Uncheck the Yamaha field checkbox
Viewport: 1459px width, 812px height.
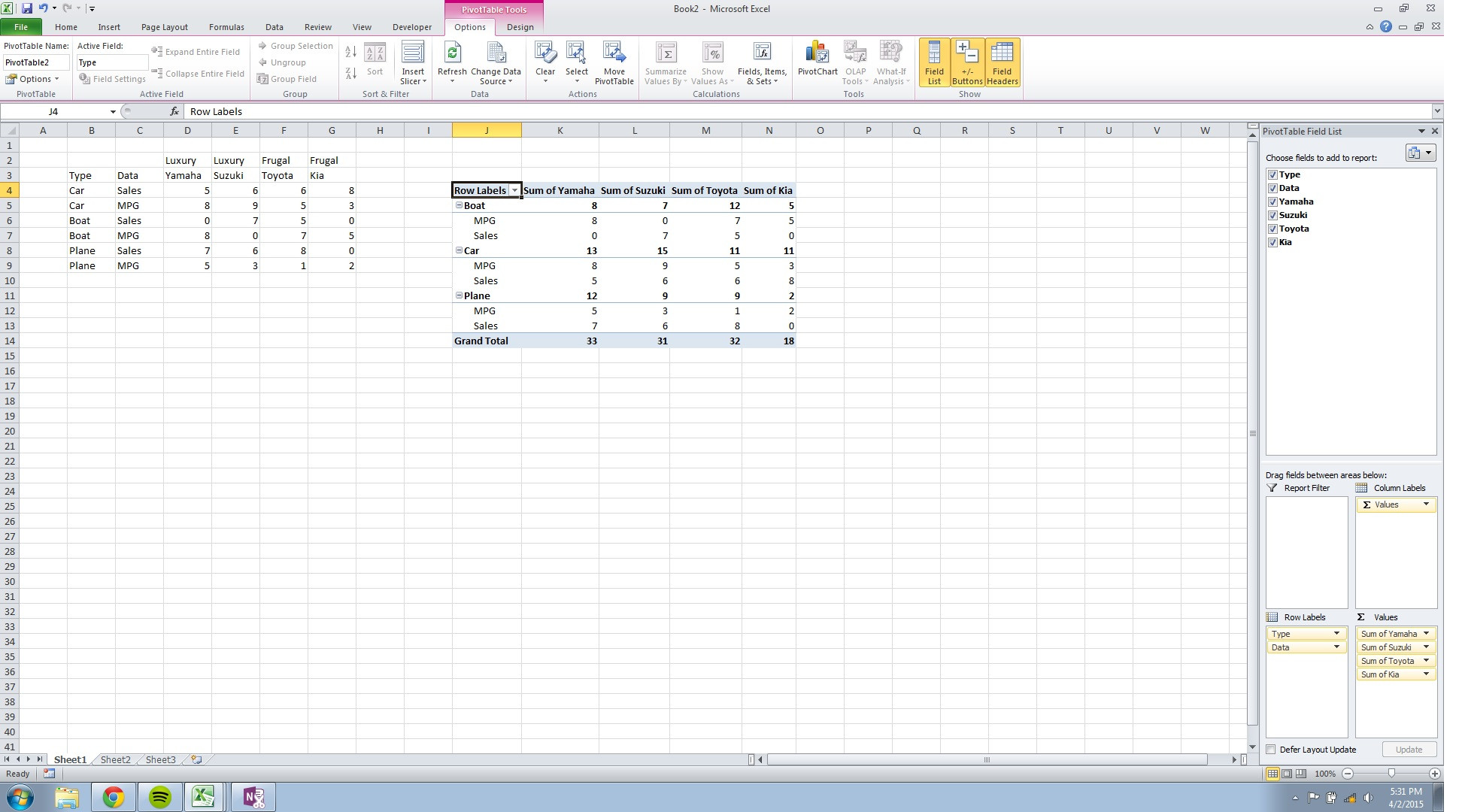tap(1272, 201)
